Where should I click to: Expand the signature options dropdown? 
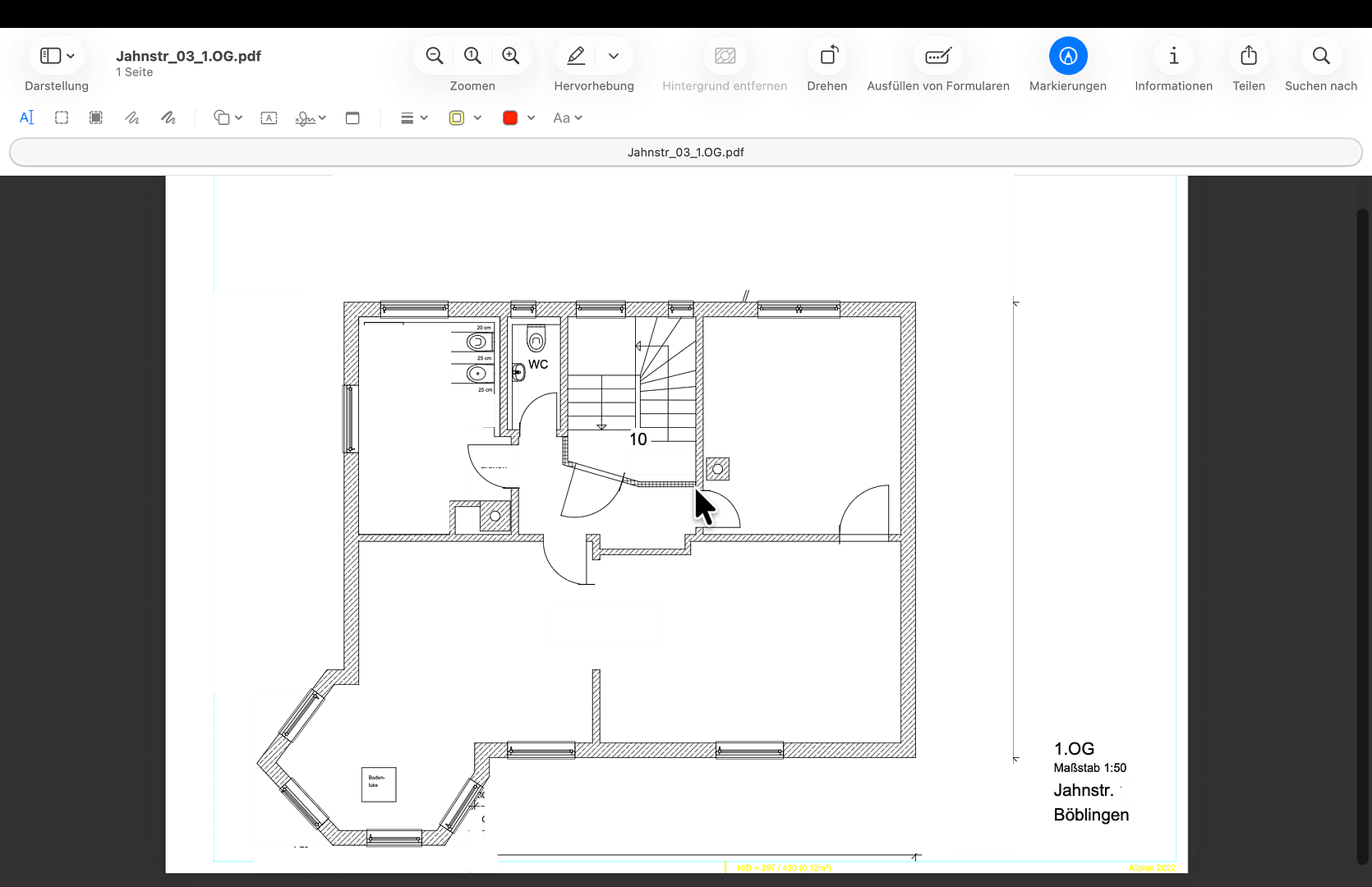322,117
